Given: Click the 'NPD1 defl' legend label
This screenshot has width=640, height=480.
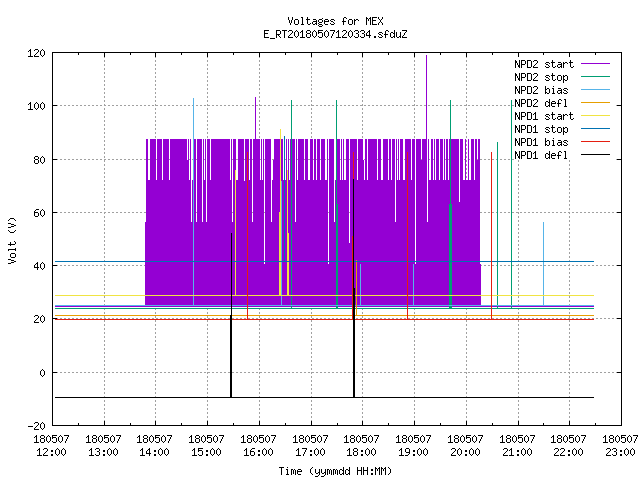Looking at the screenshot, I should pos(541,156).
